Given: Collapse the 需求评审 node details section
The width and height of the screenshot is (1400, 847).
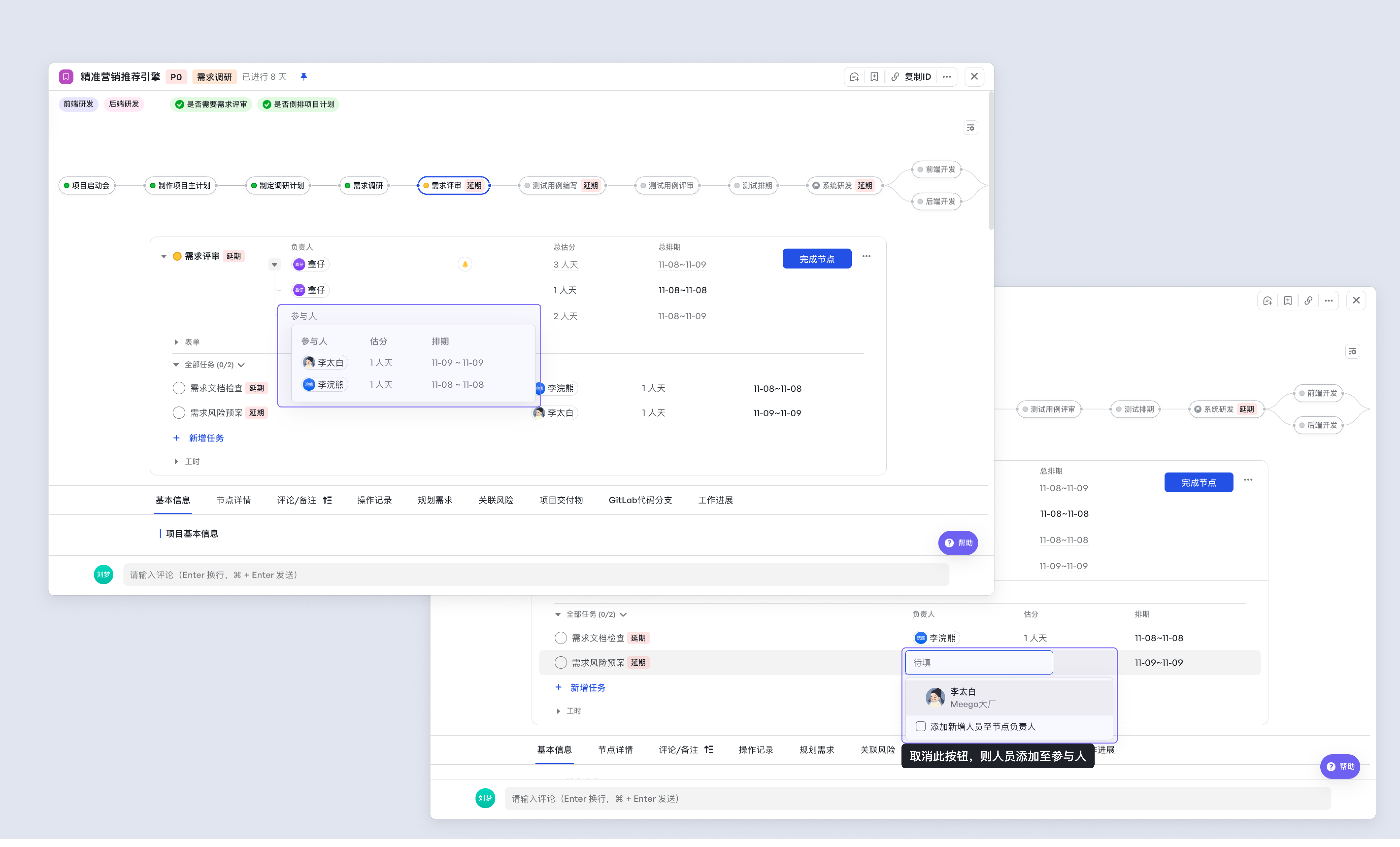Looking at the screenshot, I should [x=164, y=256].
